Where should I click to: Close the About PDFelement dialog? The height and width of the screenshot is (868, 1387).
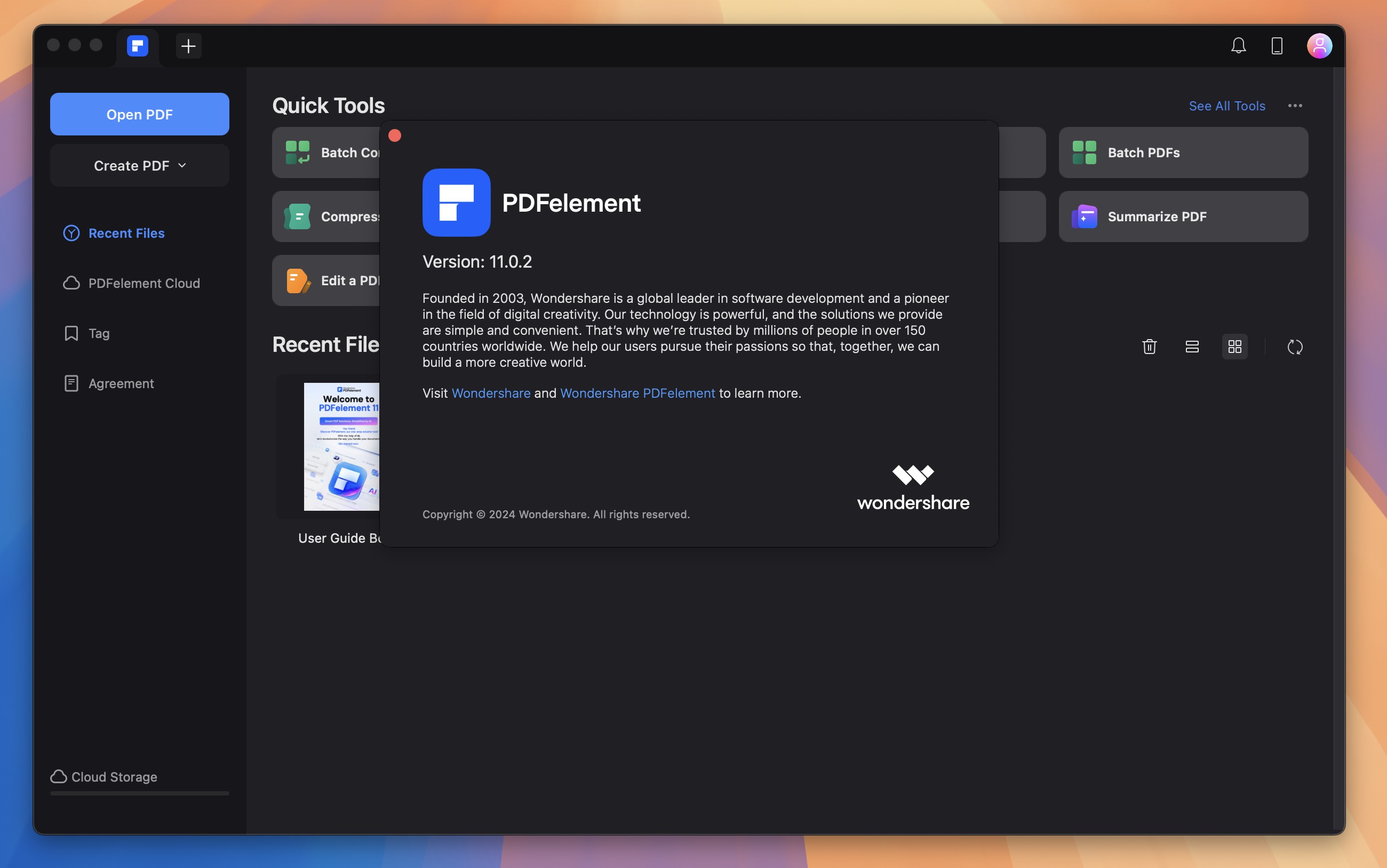(395, 135)
